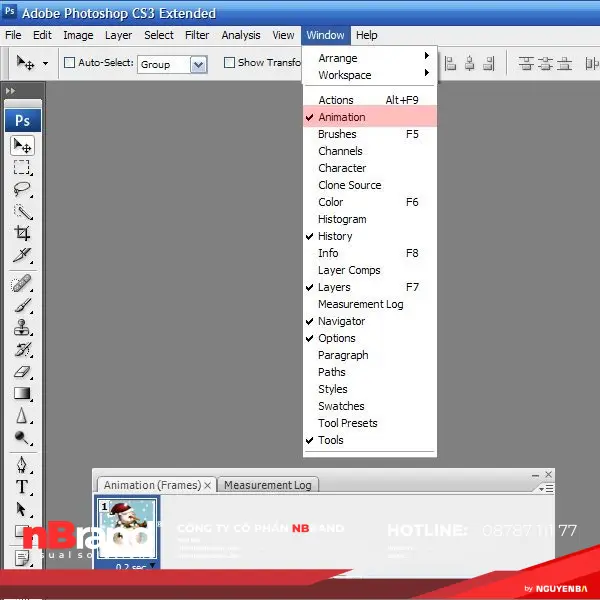The height and width of the screenshot is (600, 600).
Task: Select the Lasso tool
Action: (x=22, y=189)
